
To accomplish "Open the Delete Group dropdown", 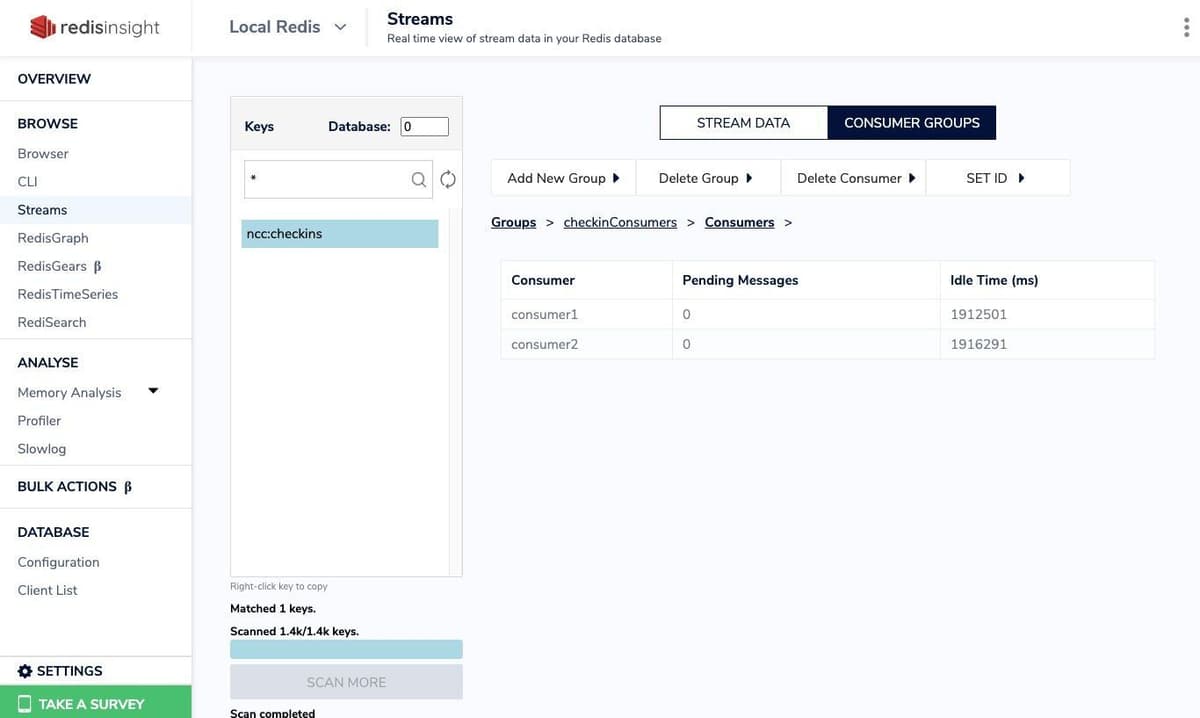I will [707, 178].
